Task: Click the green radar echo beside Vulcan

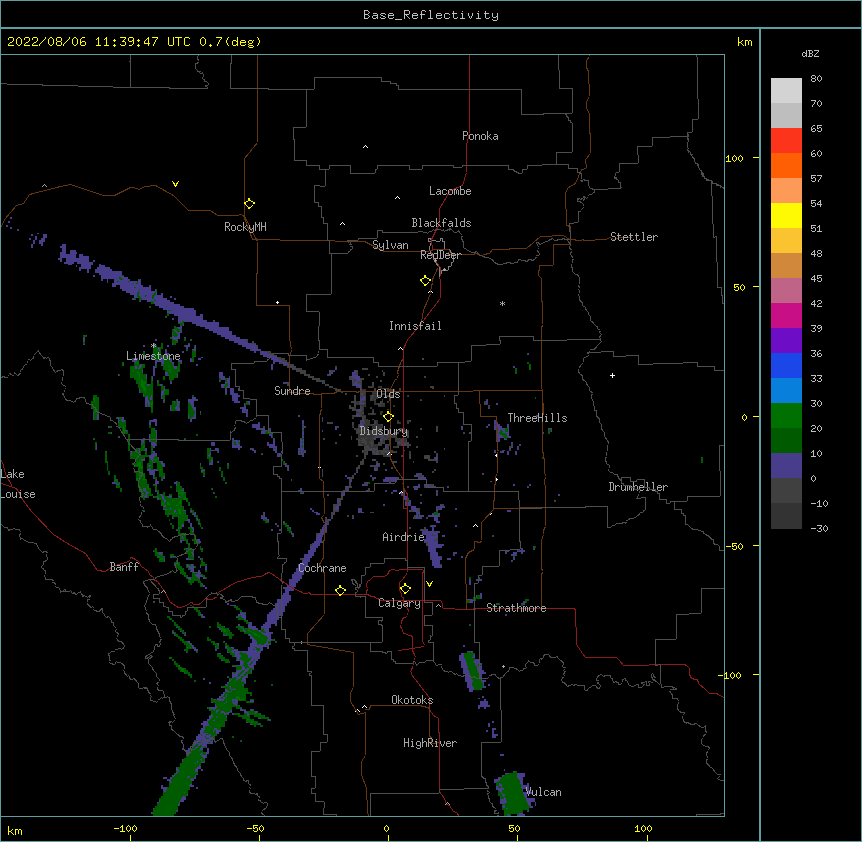Action: 512,793
